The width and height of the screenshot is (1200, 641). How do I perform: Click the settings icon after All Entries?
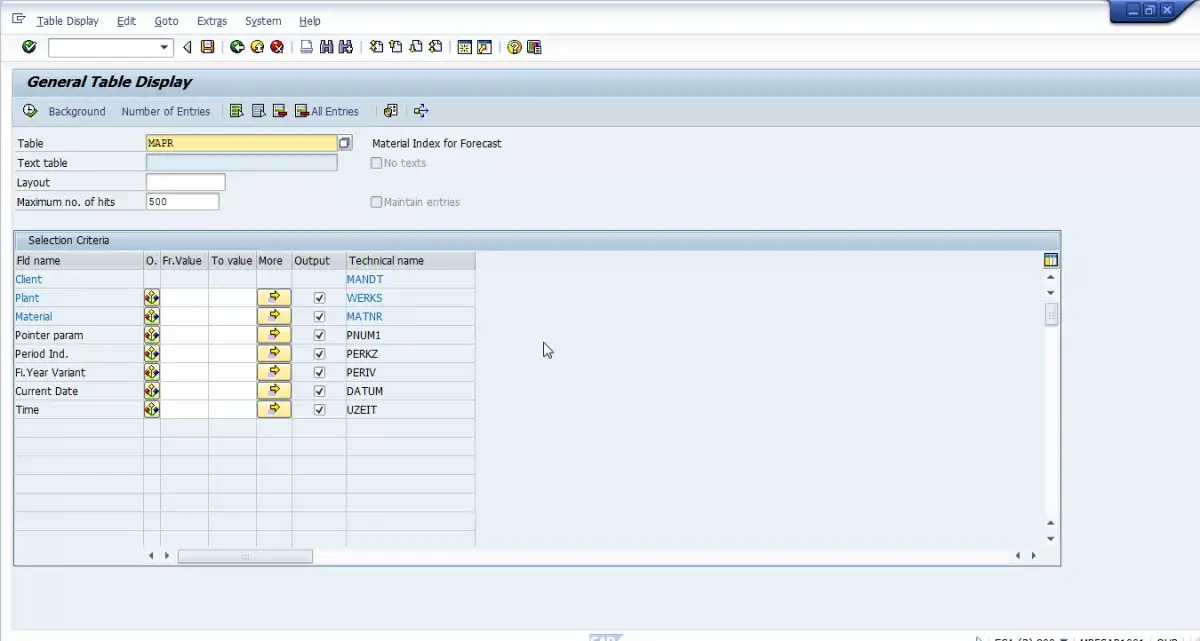point(391,111)
